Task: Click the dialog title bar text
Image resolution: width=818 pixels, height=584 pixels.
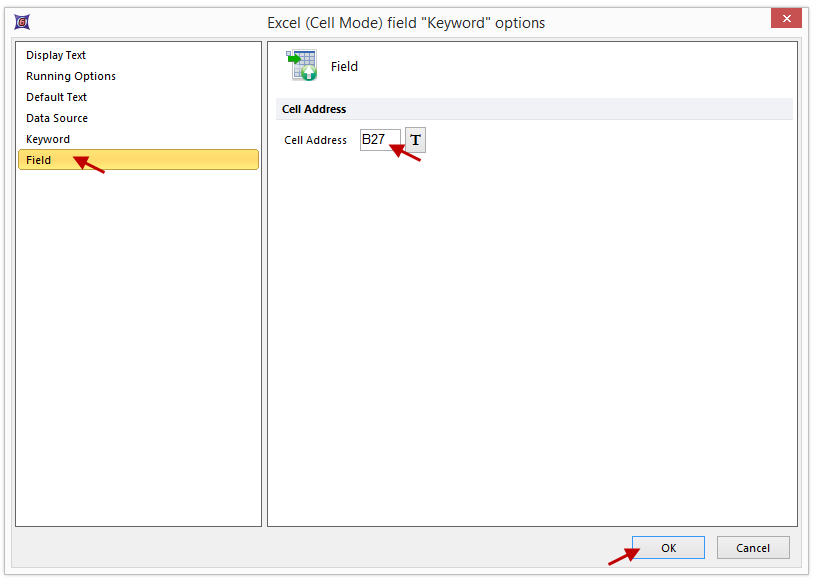Action: pos(406,22)
